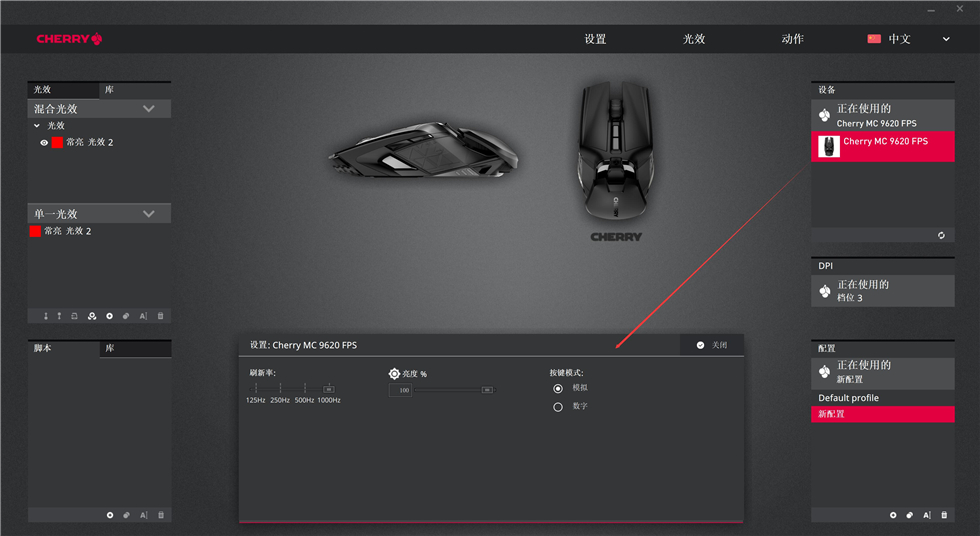Image resolution: width=980 pixels, height=536 pixels.
Task: Click 档位 3 in-use DPI entry
Action: click(x=882, y=291)
